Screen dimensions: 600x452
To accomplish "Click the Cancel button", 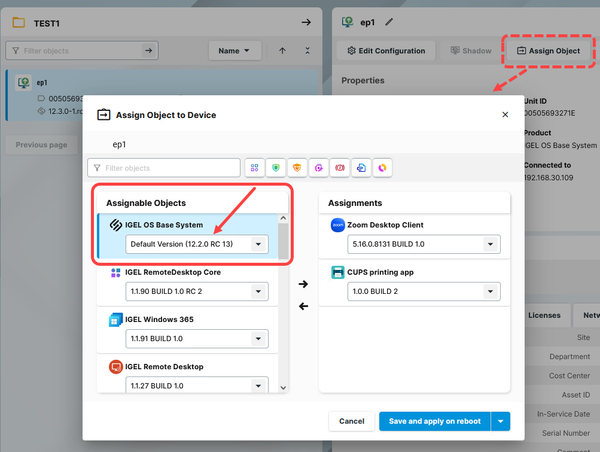I will (351, 421).
